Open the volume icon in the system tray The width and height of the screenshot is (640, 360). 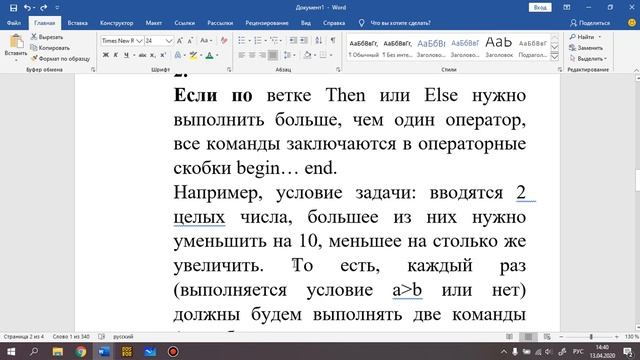pos(549,352)
